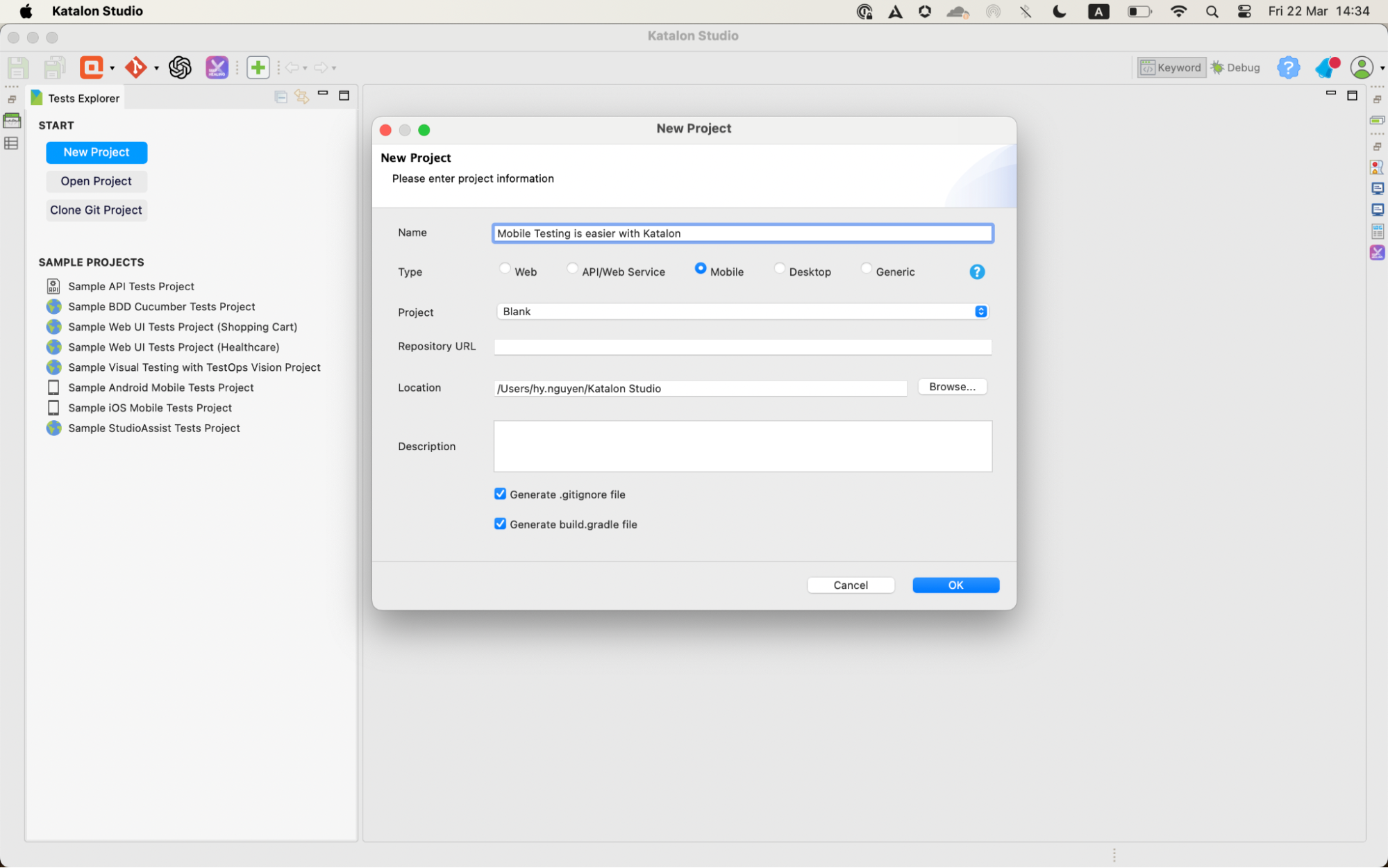Expand the Back arrow history dropdown

tap(305, 68)
